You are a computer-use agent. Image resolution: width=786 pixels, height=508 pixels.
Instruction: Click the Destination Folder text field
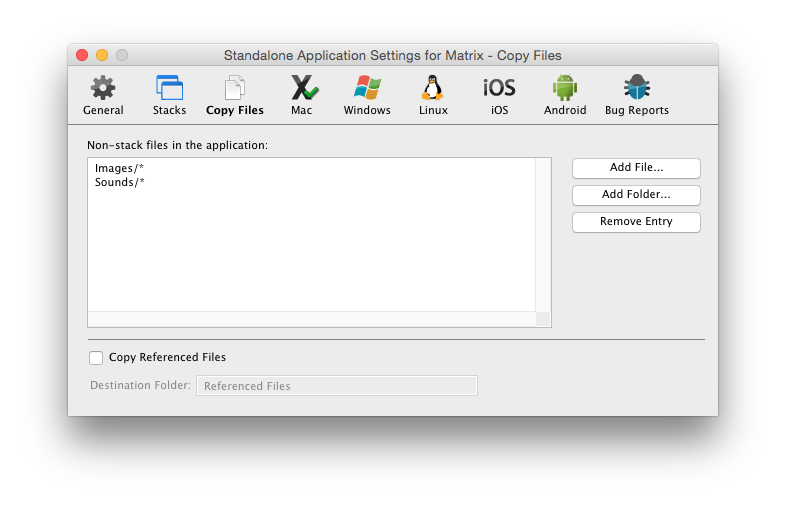coord(336,386)
